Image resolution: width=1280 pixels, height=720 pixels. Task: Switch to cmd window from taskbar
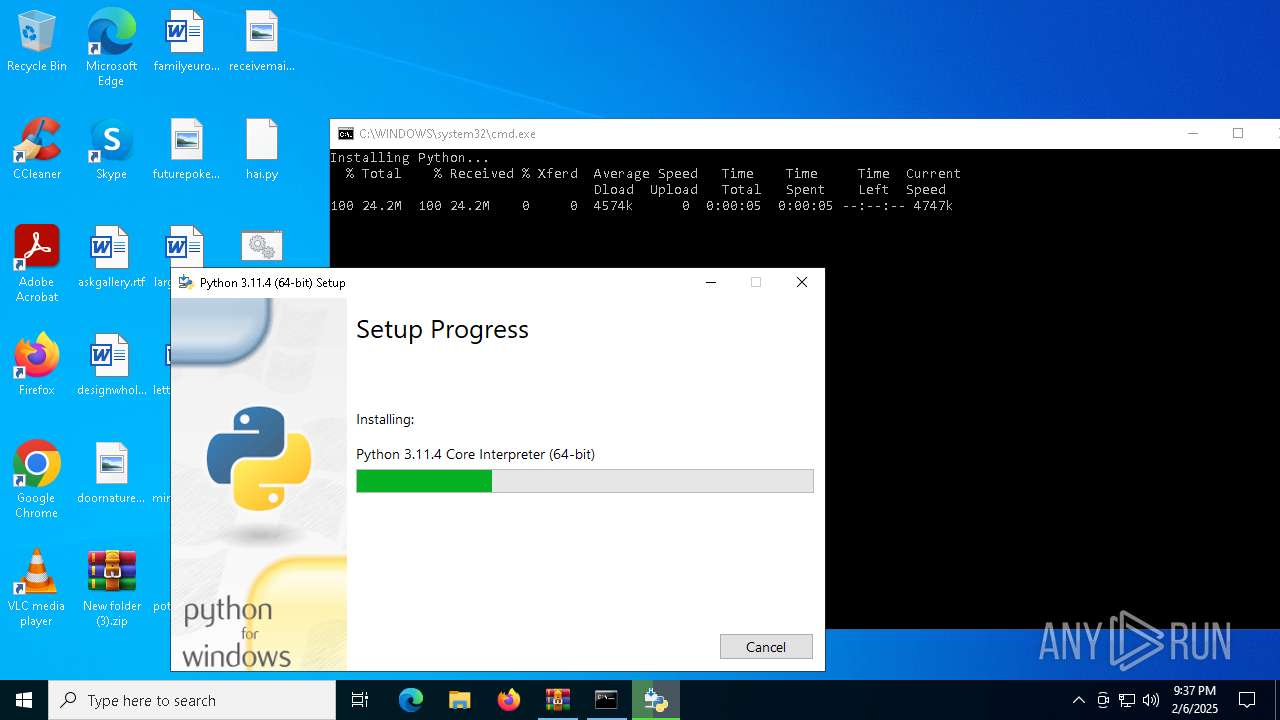pyautogui.click(x=606, y=700)
